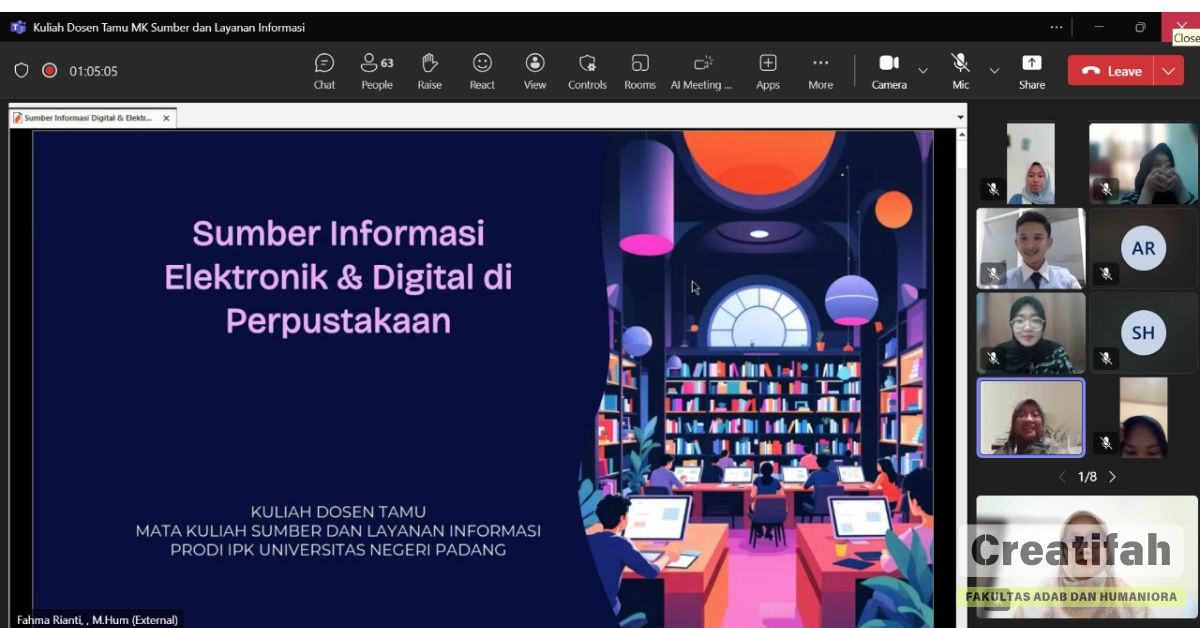This screenshot has height=628, width=1200.
Task: Toggle the Camera on or off
Action: pyautogui.click(x=888, y=70)
